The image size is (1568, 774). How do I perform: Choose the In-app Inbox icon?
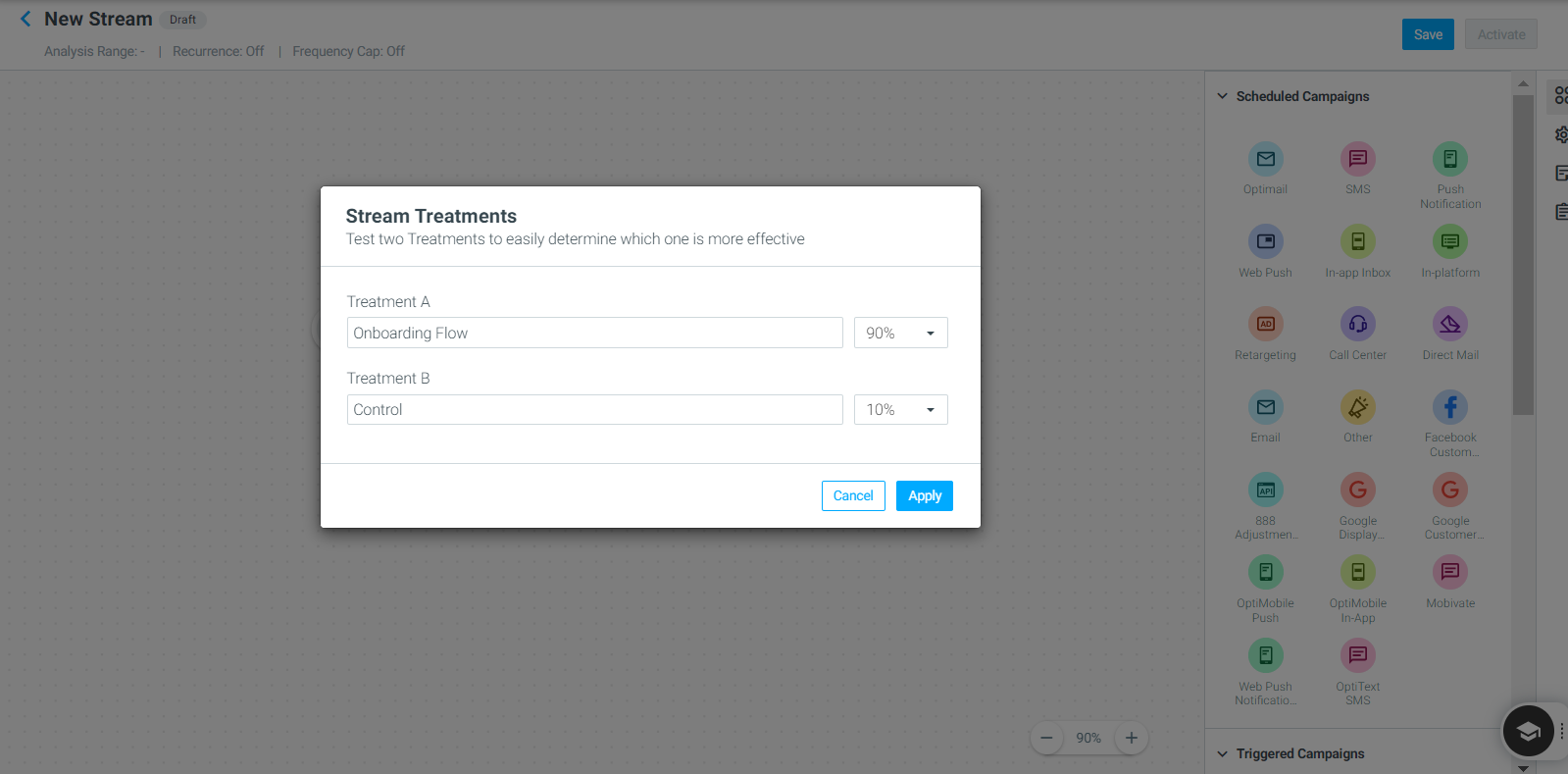pos(1357,241)
